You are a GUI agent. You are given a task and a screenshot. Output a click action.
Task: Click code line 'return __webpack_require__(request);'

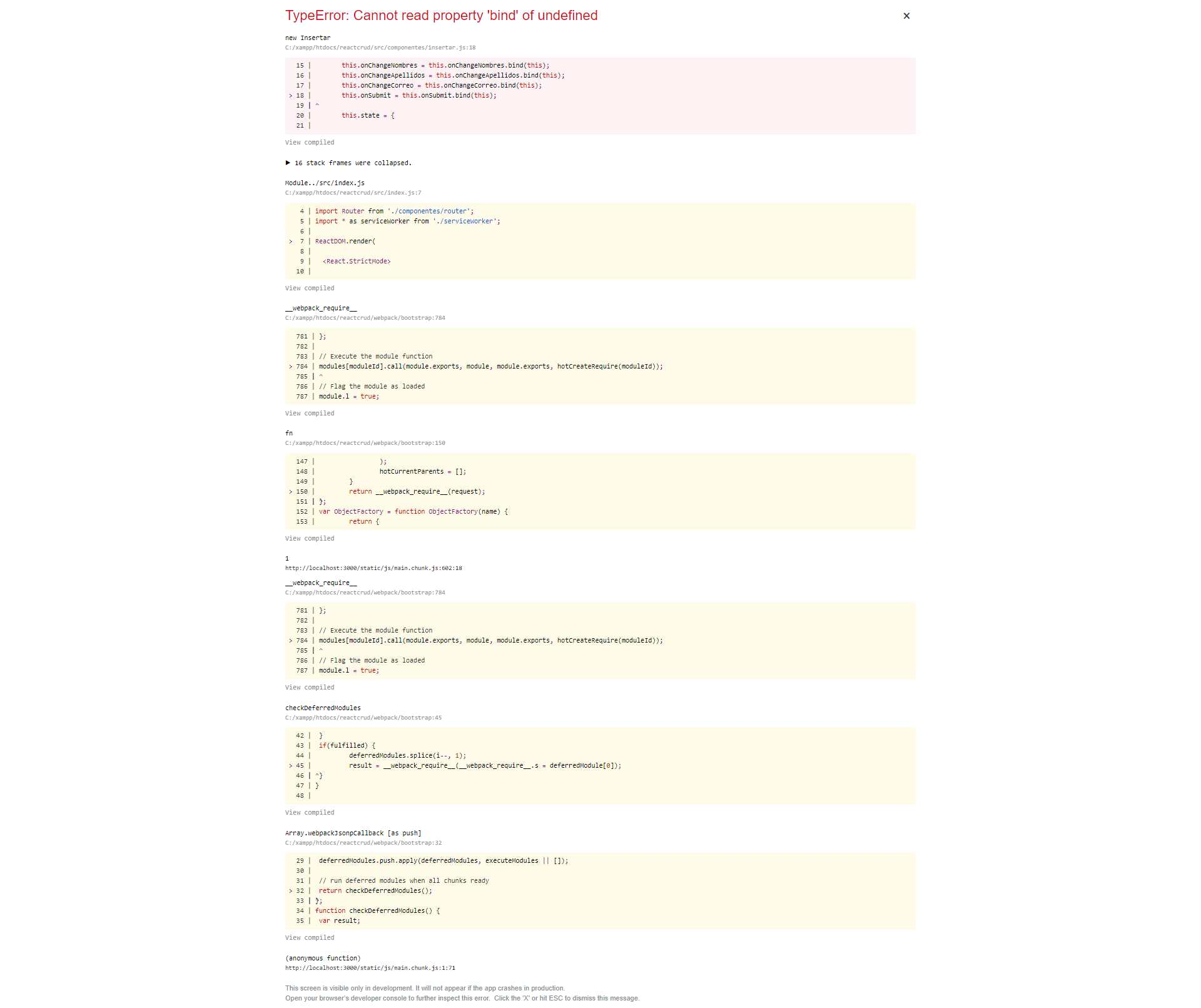tap(417, 492)
